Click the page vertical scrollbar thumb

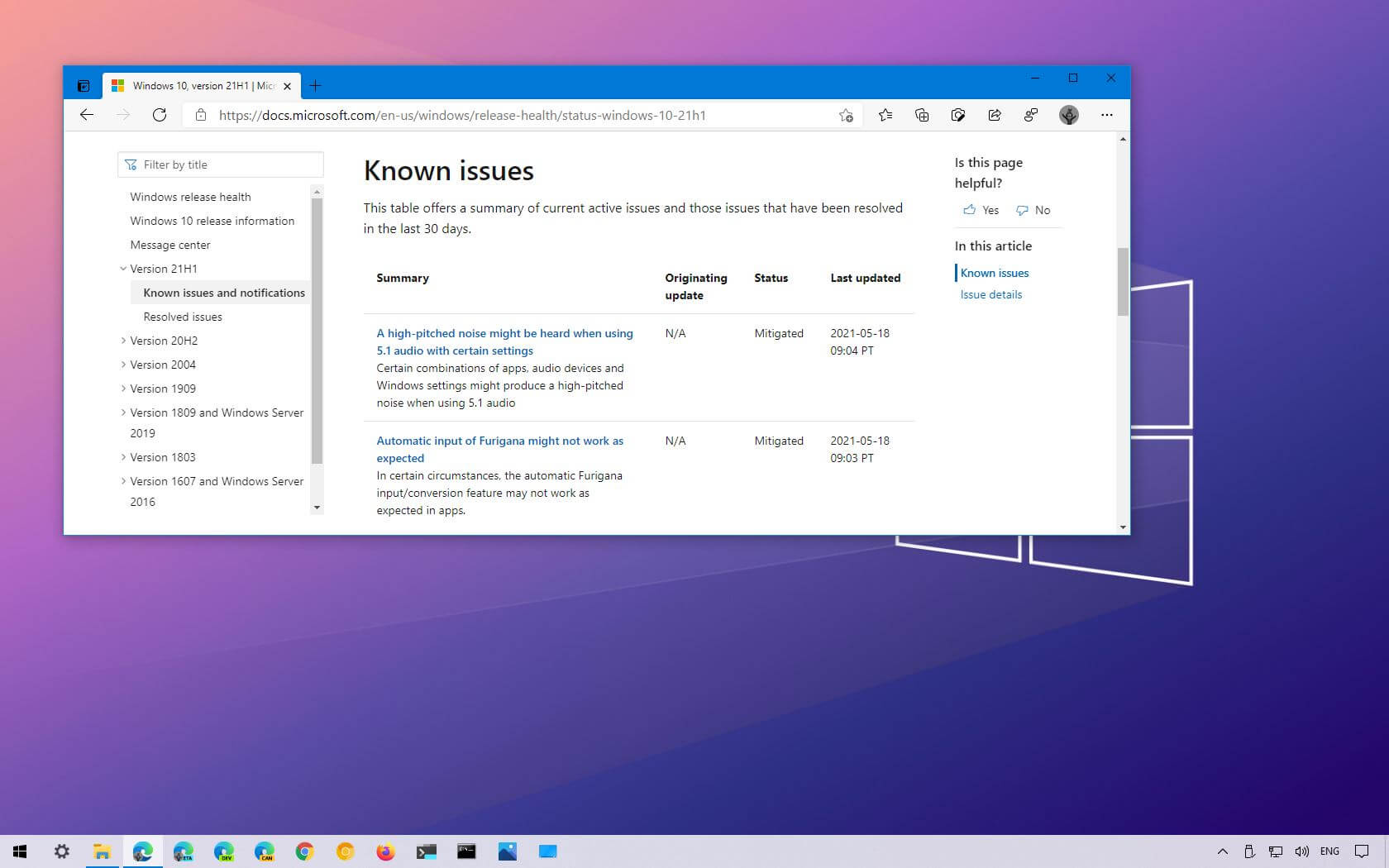point(1122,281)
